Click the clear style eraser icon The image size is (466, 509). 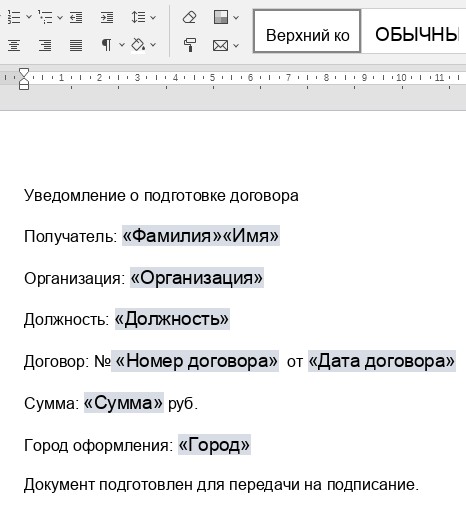click(190, 17)
